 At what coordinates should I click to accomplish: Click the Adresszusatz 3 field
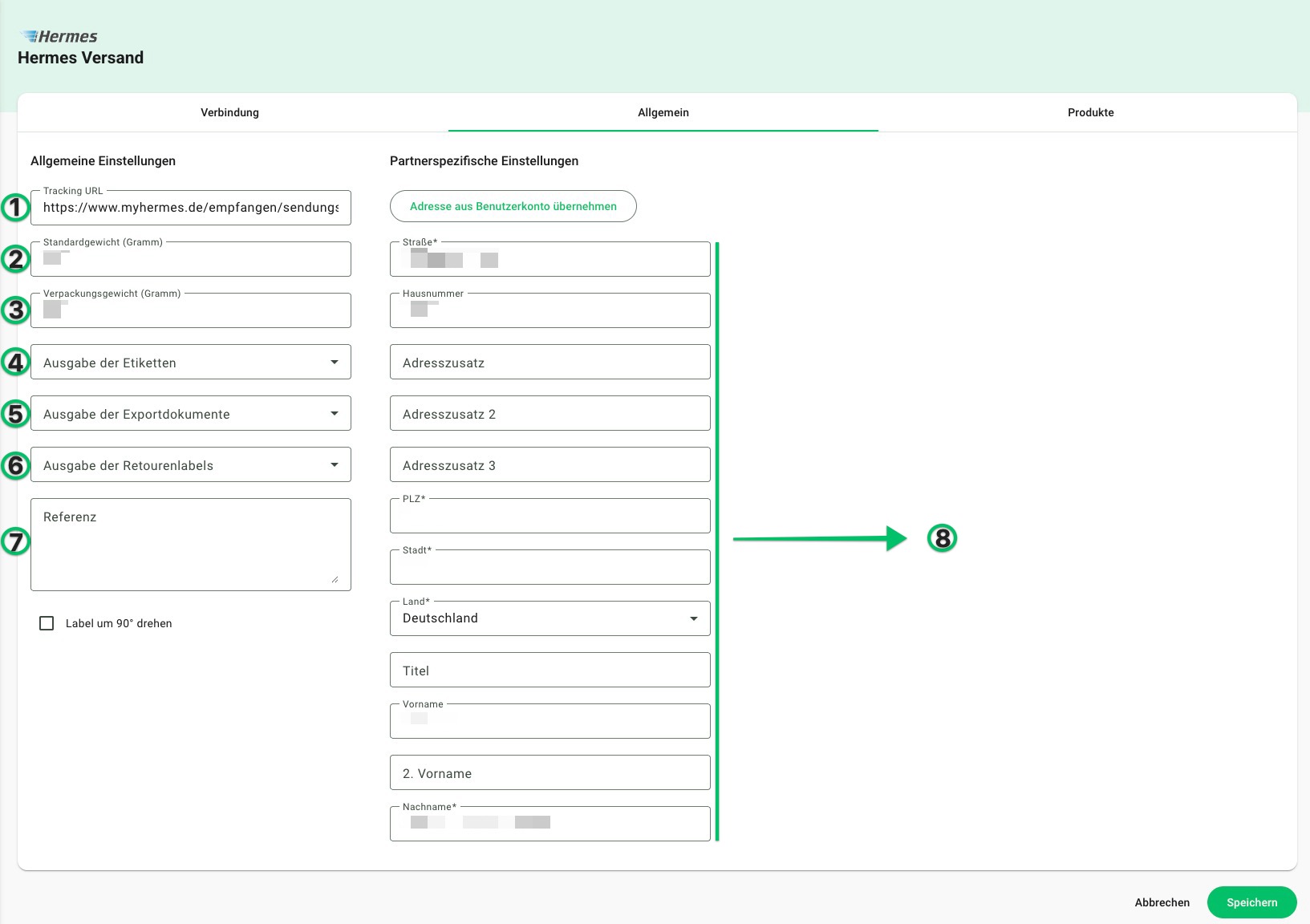550,464
